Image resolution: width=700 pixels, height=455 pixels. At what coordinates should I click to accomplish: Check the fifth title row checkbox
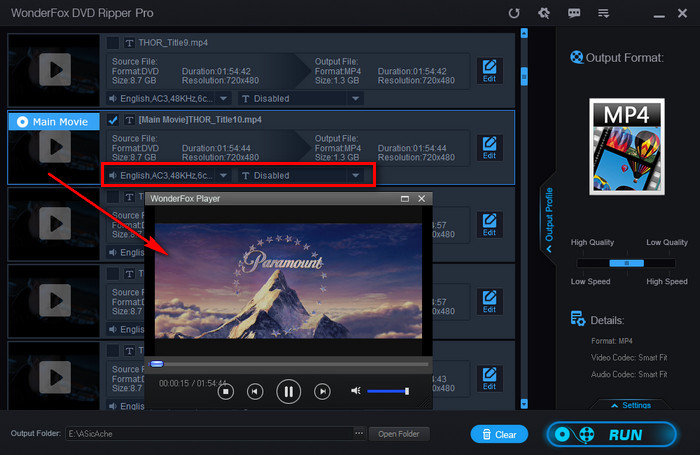[x=112, y=351]
